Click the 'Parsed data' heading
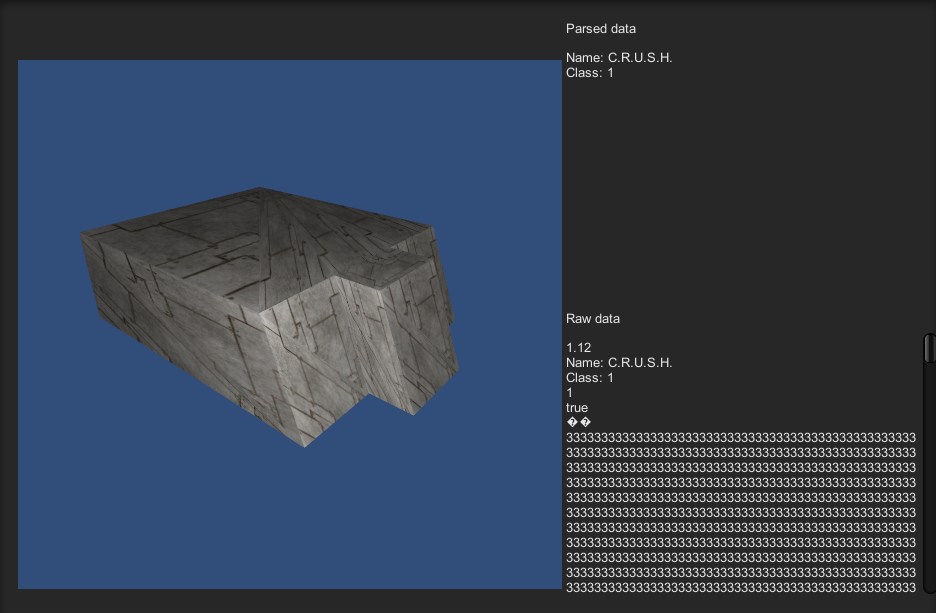Viewport: 936px width, 613px height. (x=601, y=29)
